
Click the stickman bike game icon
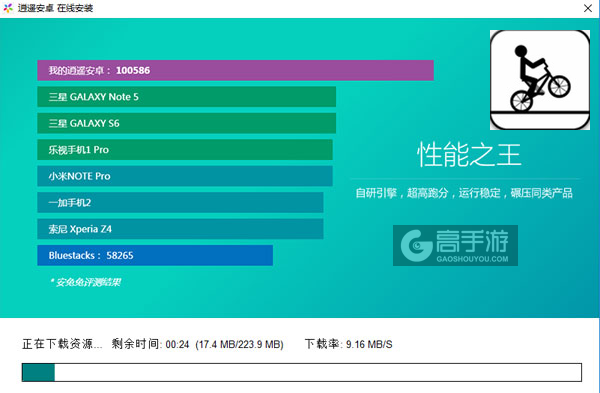point(540,80)
